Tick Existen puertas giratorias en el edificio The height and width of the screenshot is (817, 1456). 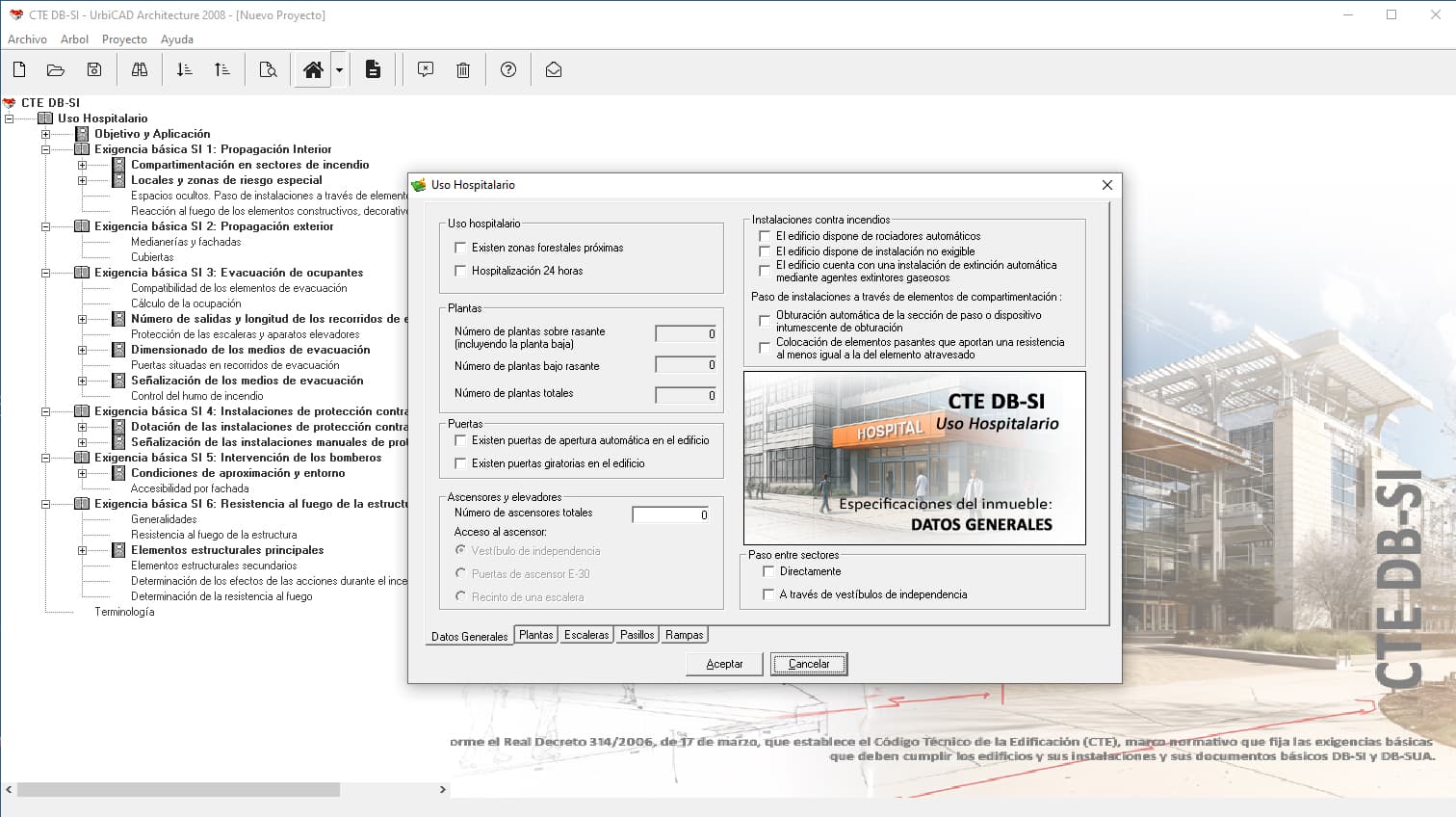[460, 463]
